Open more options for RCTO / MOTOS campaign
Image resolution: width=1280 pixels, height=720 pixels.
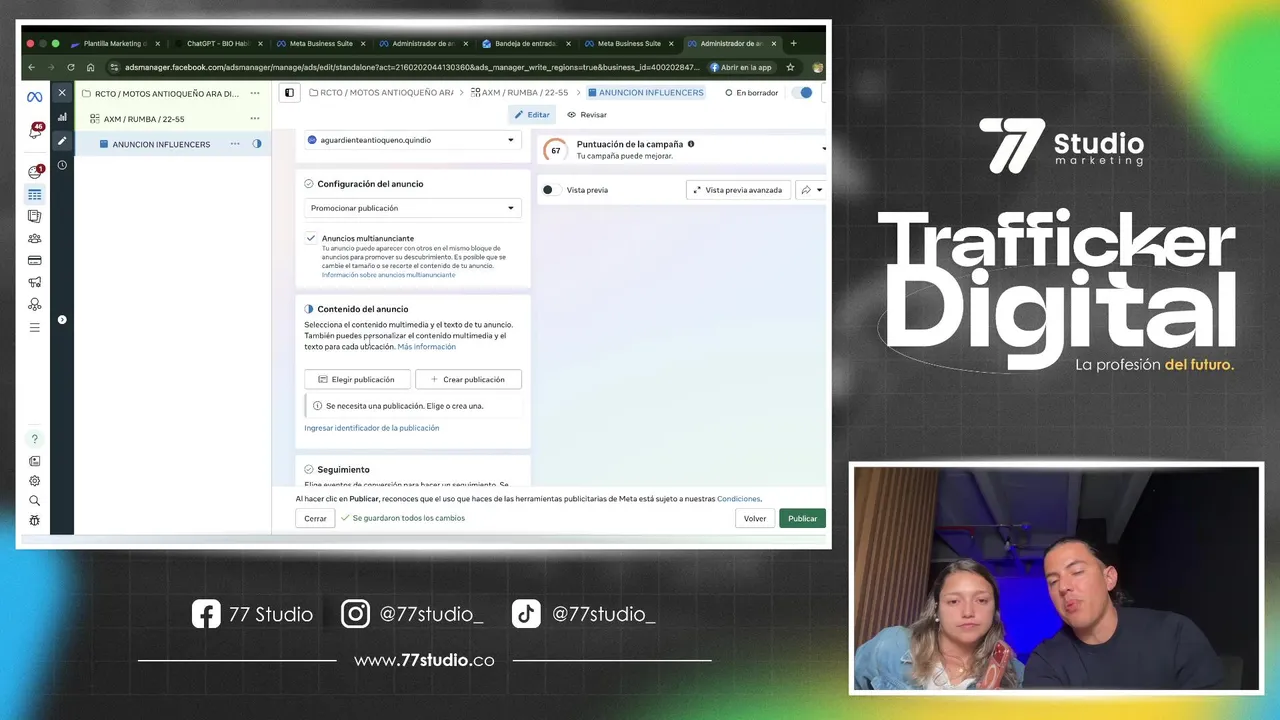tap(255, 93)
